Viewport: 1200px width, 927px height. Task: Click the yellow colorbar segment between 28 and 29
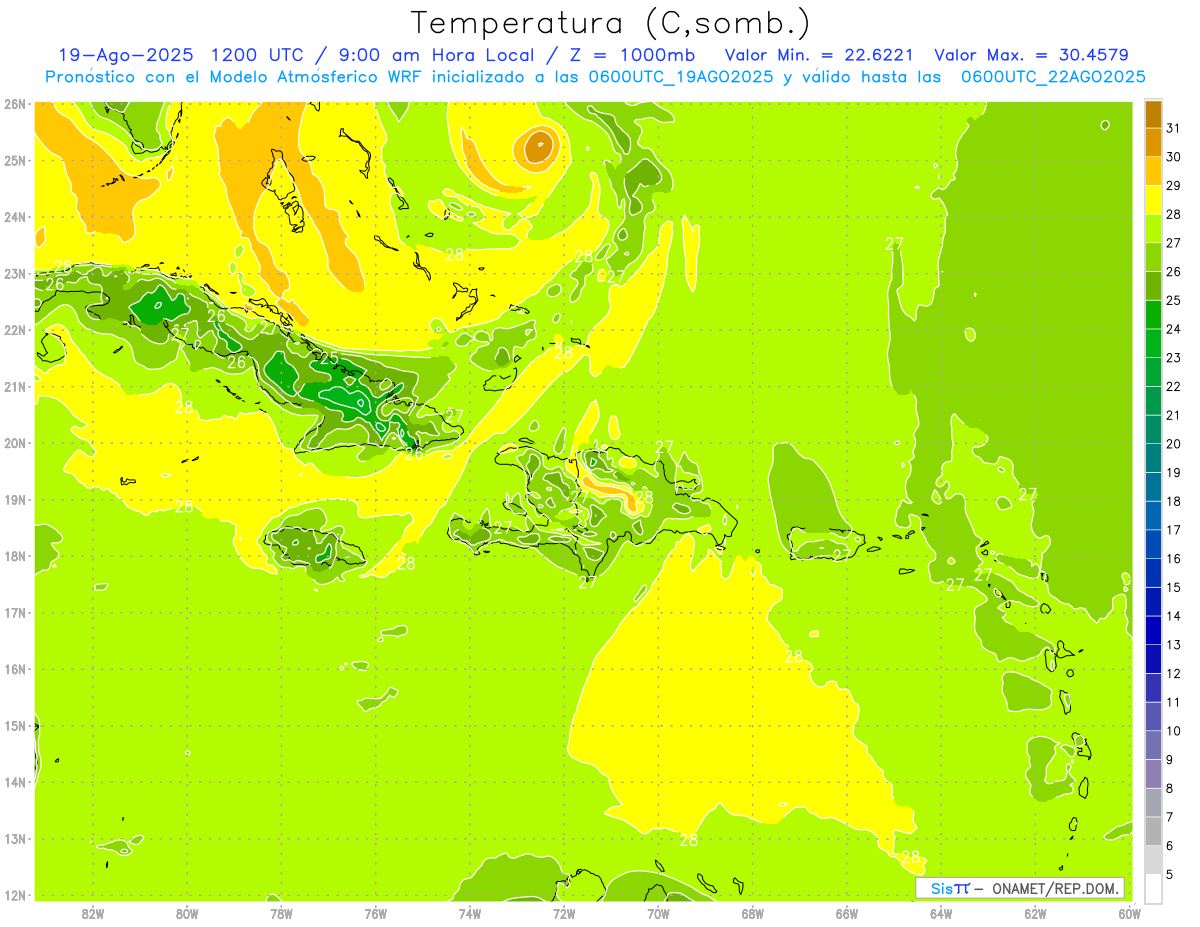[x=1153, y=200]
